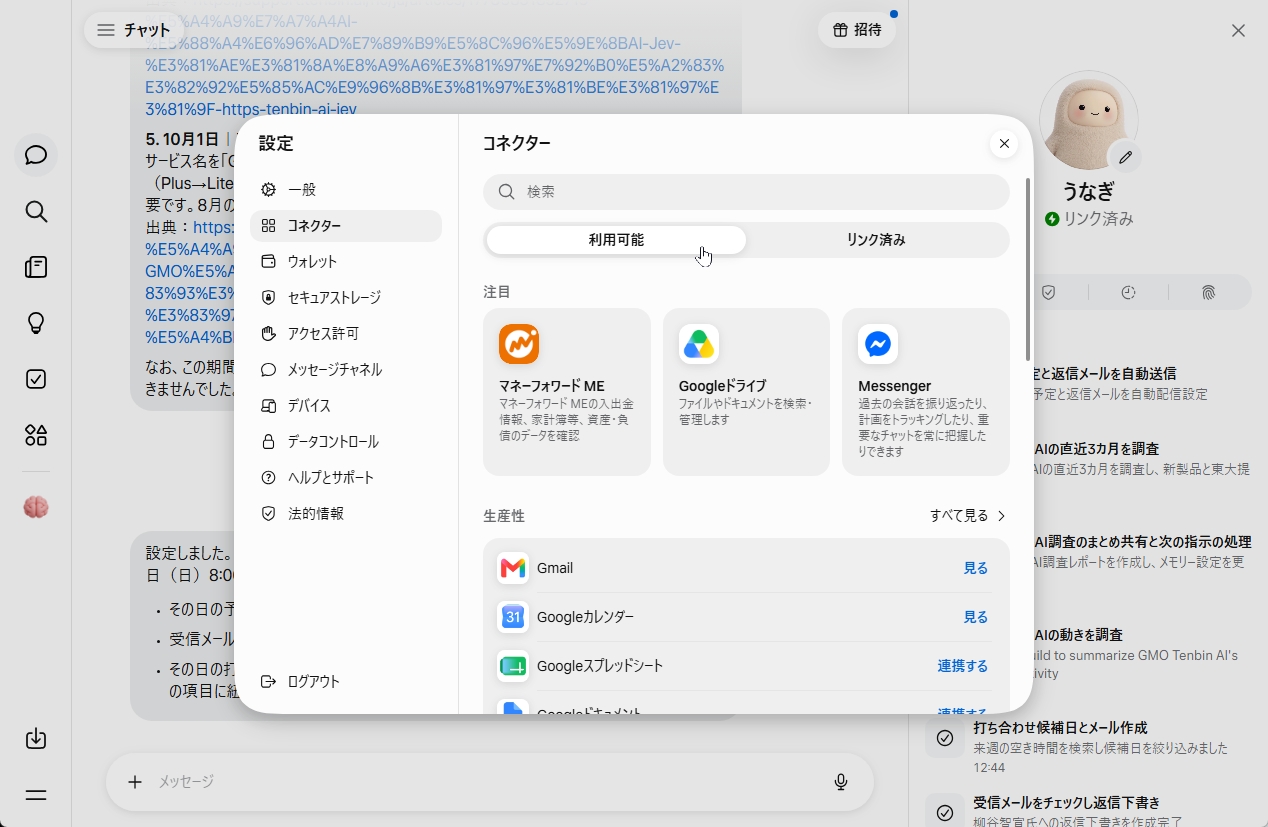
Task: Click the Gmail icon in connector list
Action: pos(513,568)
